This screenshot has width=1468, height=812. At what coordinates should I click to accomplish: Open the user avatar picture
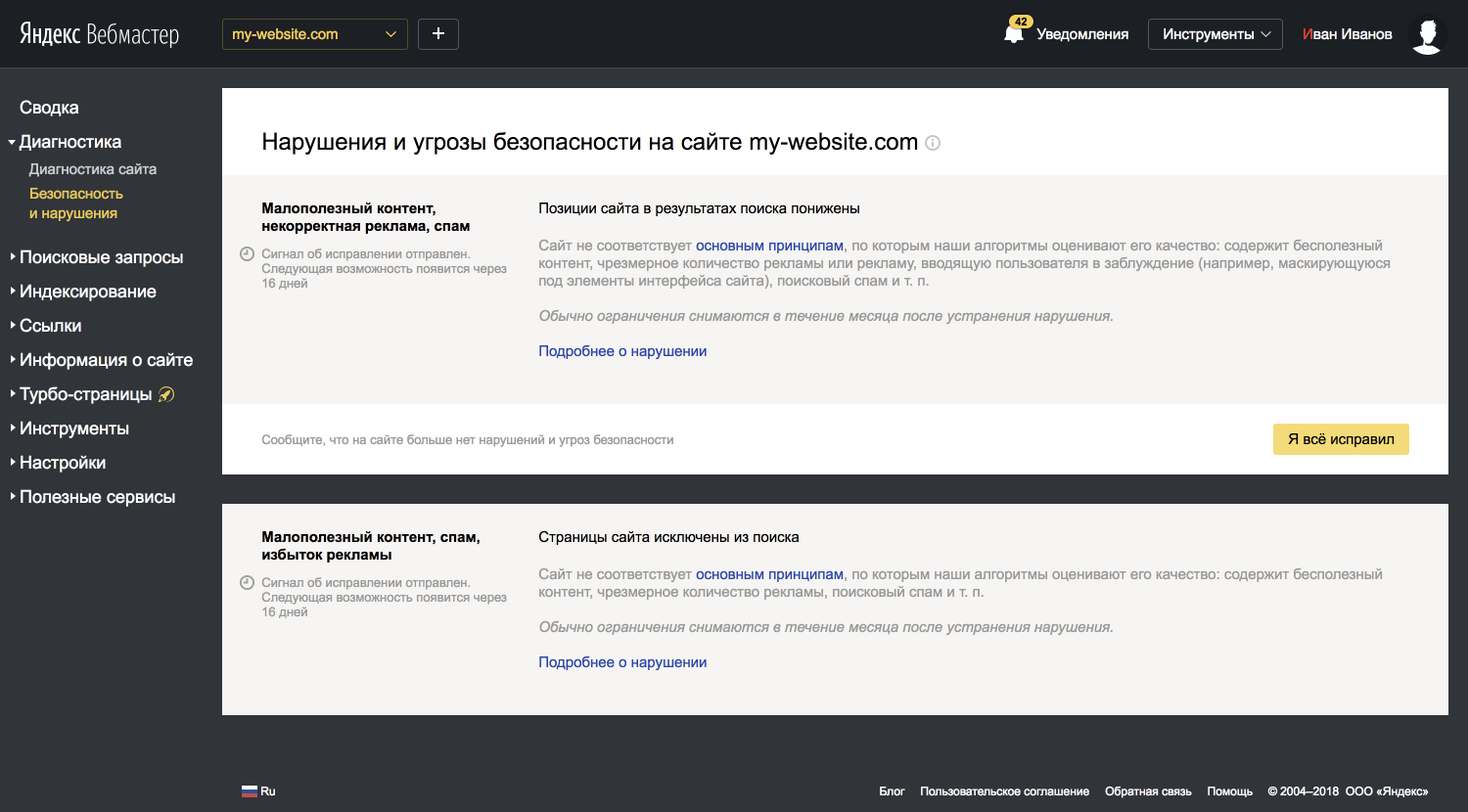tap(1427, 34)
